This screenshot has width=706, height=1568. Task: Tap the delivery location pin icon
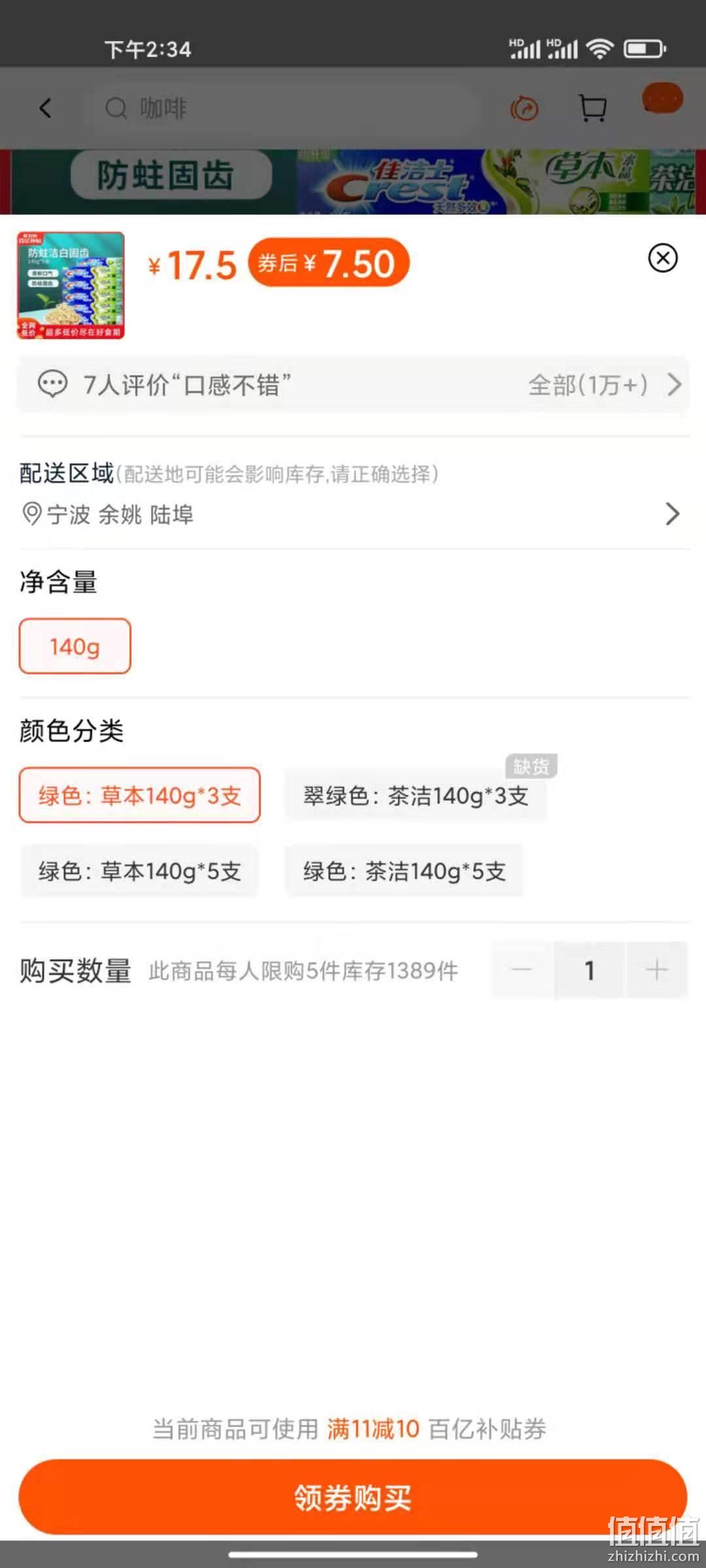[x=31, y=514]
